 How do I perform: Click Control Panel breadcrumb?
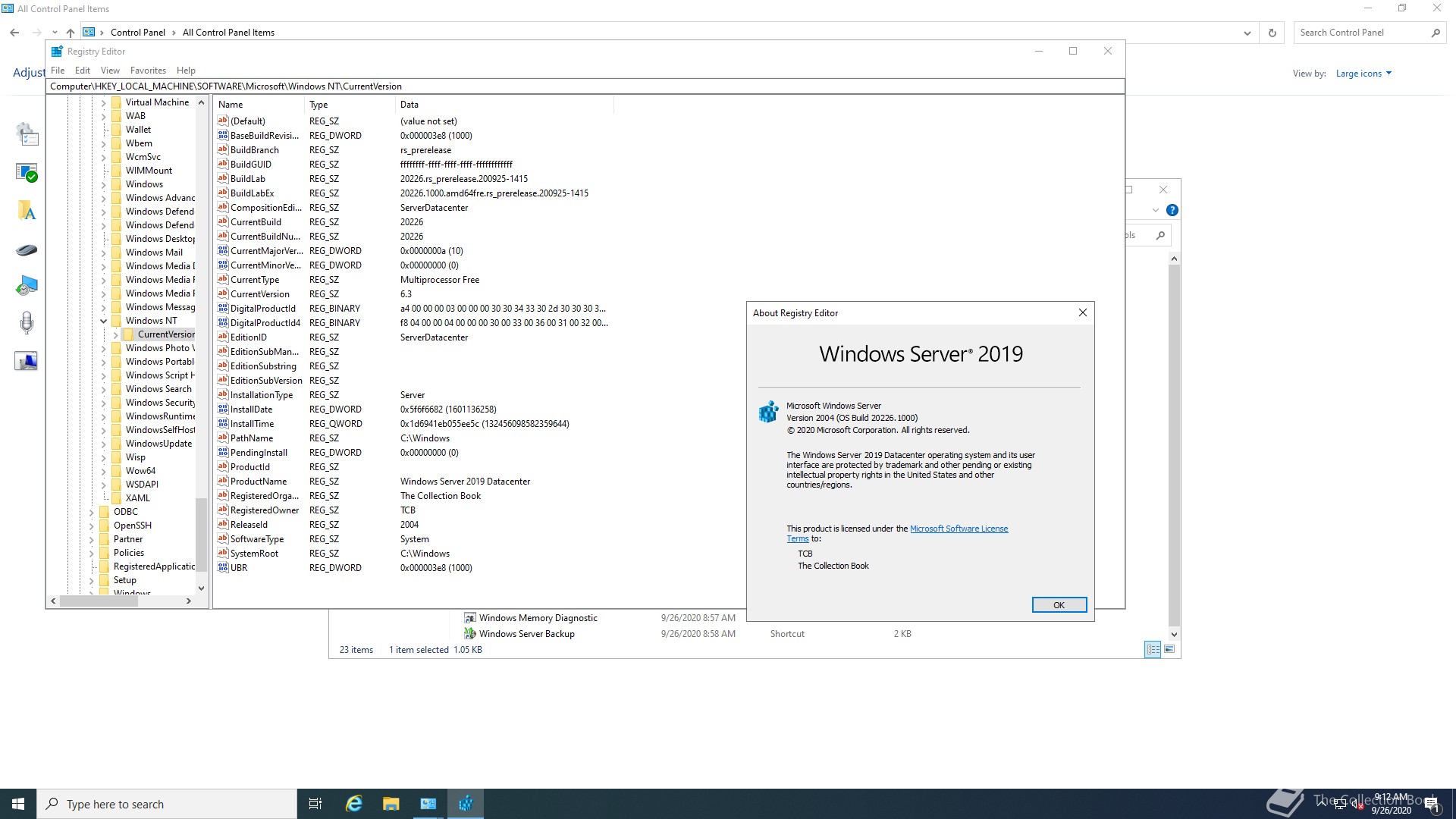[x=137, y=33]
